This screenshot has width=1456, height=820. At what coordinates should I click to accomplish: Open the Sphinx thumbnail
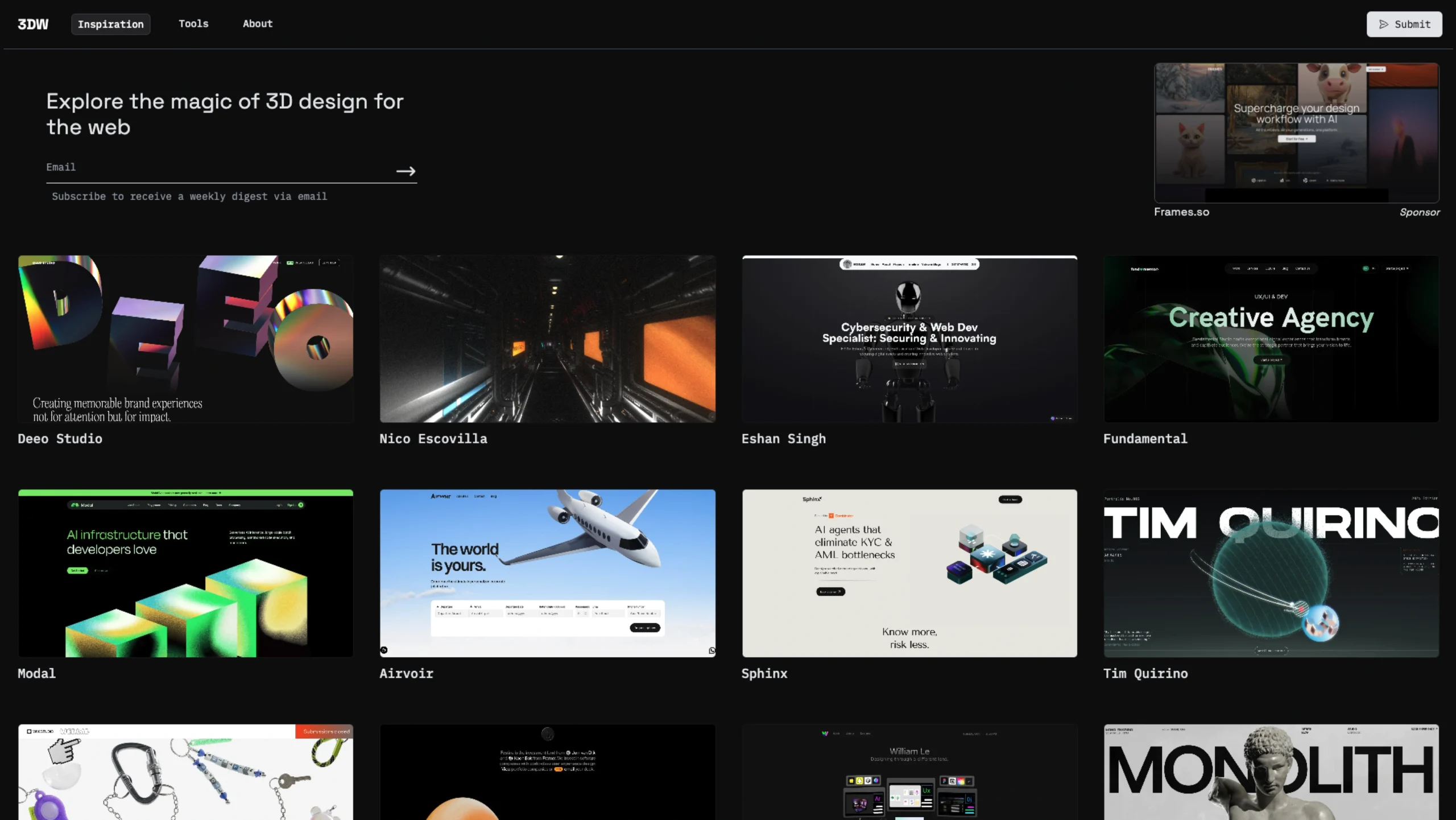coord(909,573)
